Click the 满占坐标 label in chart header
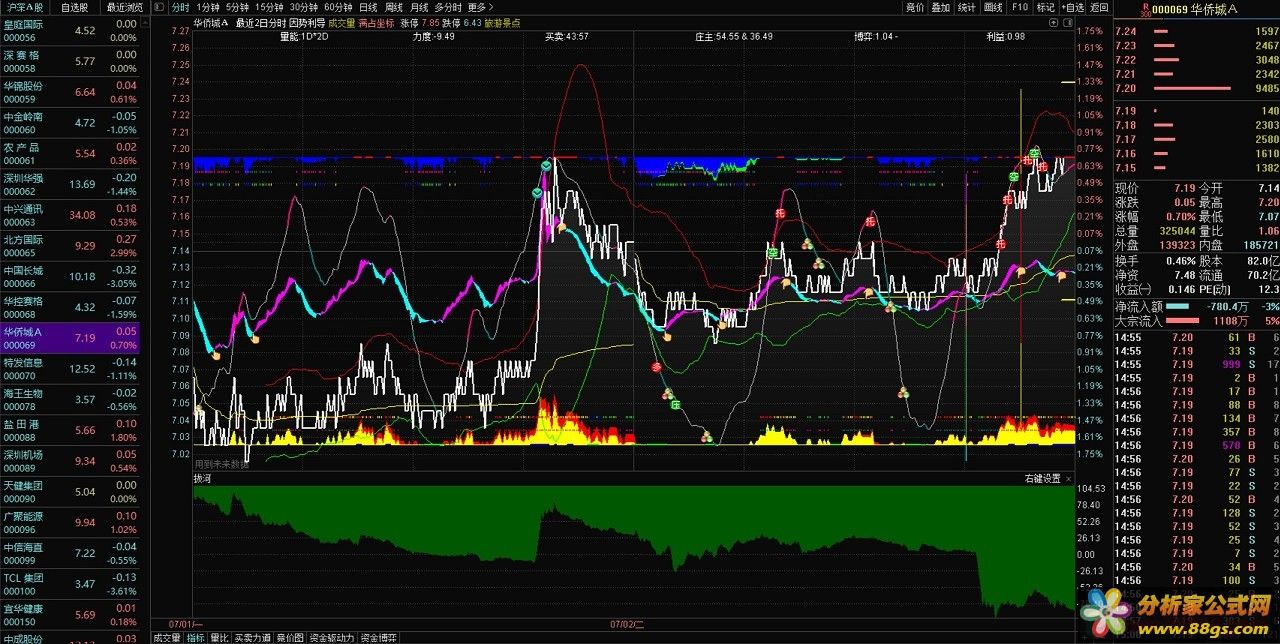The width and height of the screenshot is (1280, 644). (377, 21)
